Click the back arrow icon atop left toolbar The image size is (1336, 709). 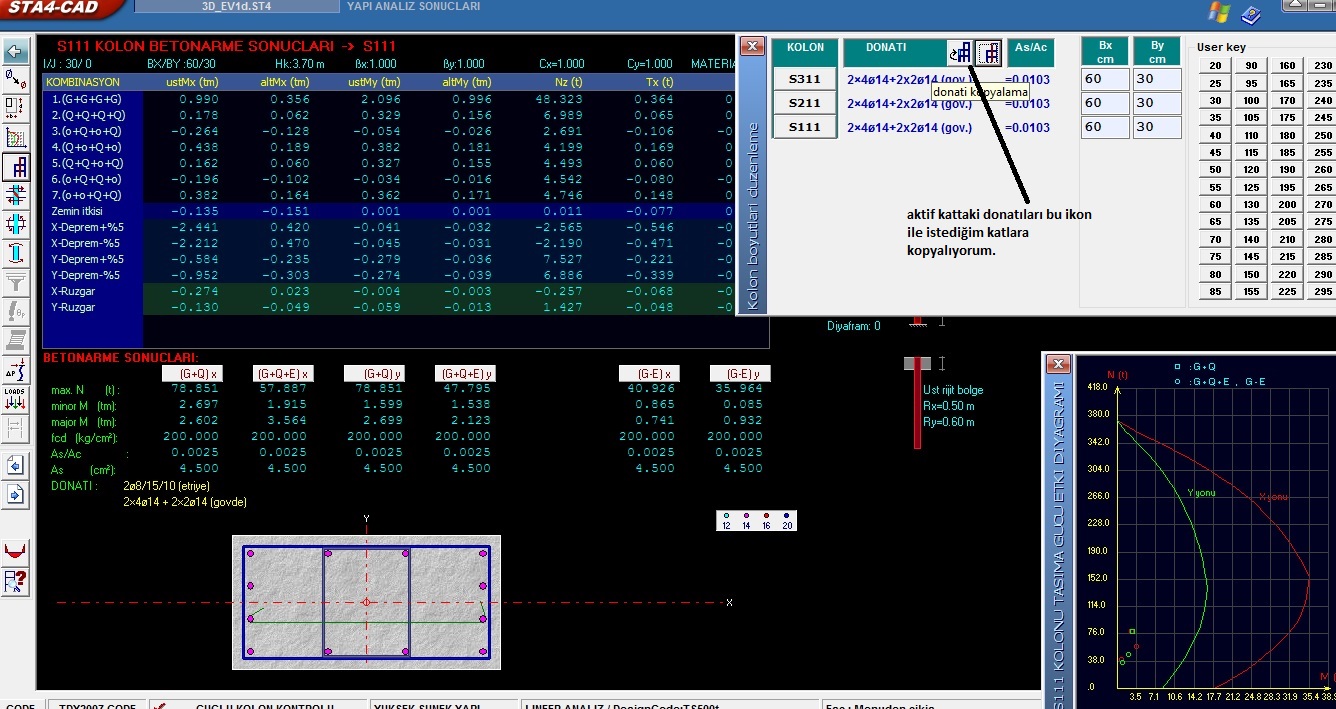click(16, 52)
